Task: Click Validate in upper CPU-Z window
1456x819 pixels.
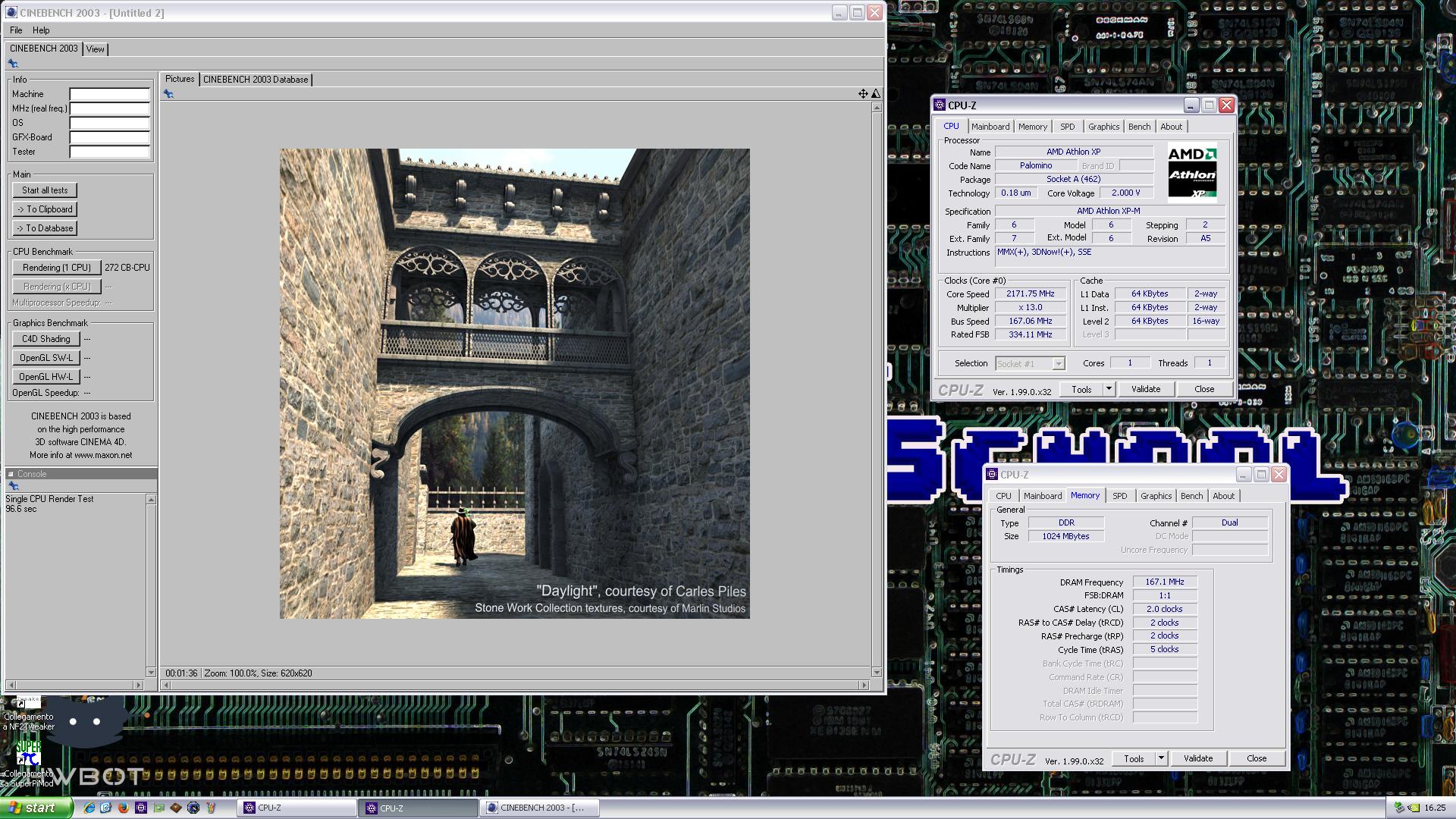Action: point(1145,389)
